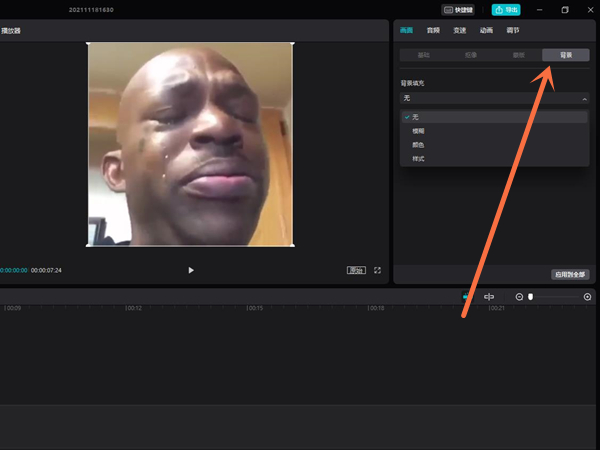Pick 样式 style from background list
The height and width of the screenshot is (450, 600).
click(x=418, y=159)
